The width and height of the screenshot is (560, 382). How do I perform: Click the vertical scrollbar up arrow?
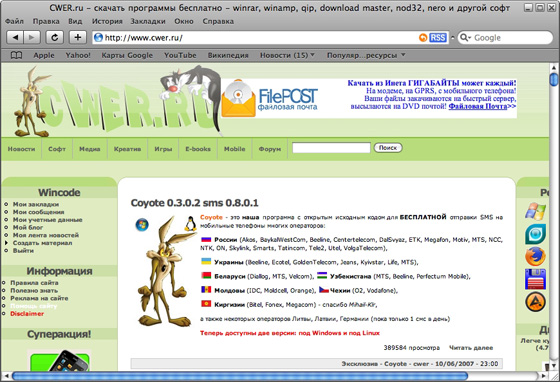click(554, 67)
